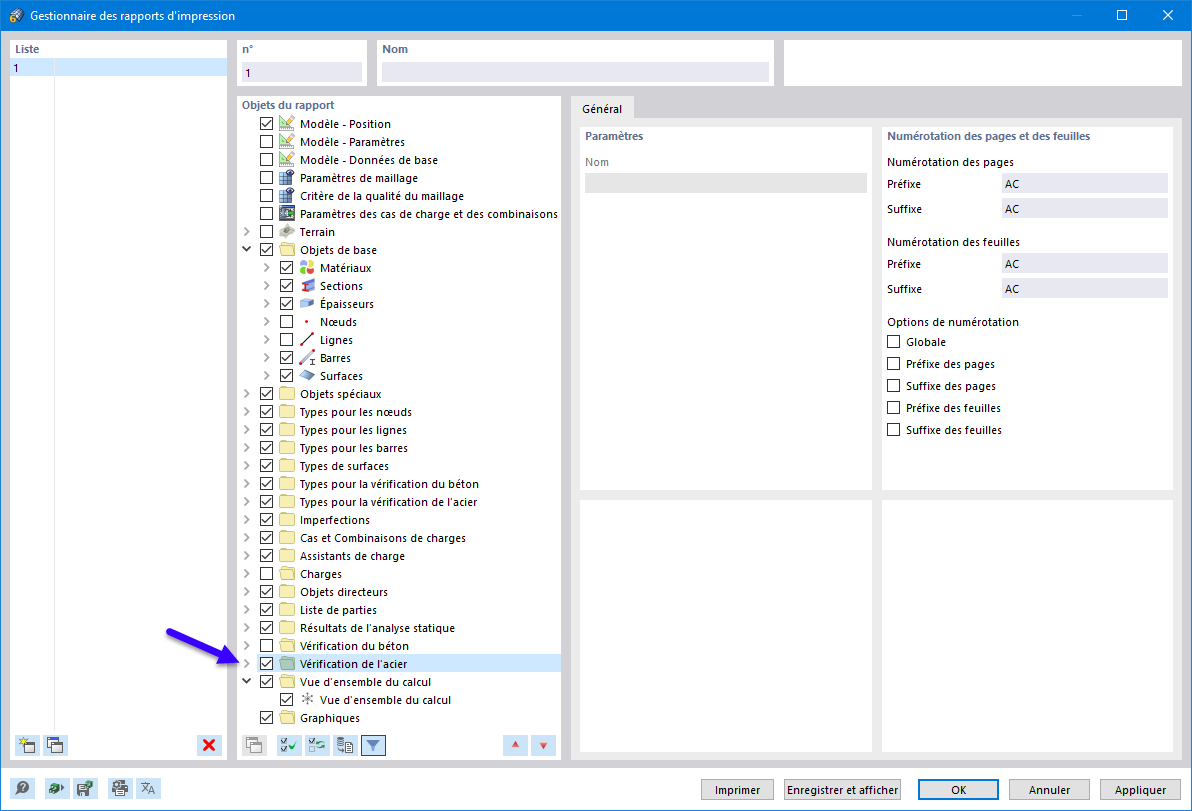Click the n° field
Viewport: 1192px width, 811px height.
pos(302,72)
